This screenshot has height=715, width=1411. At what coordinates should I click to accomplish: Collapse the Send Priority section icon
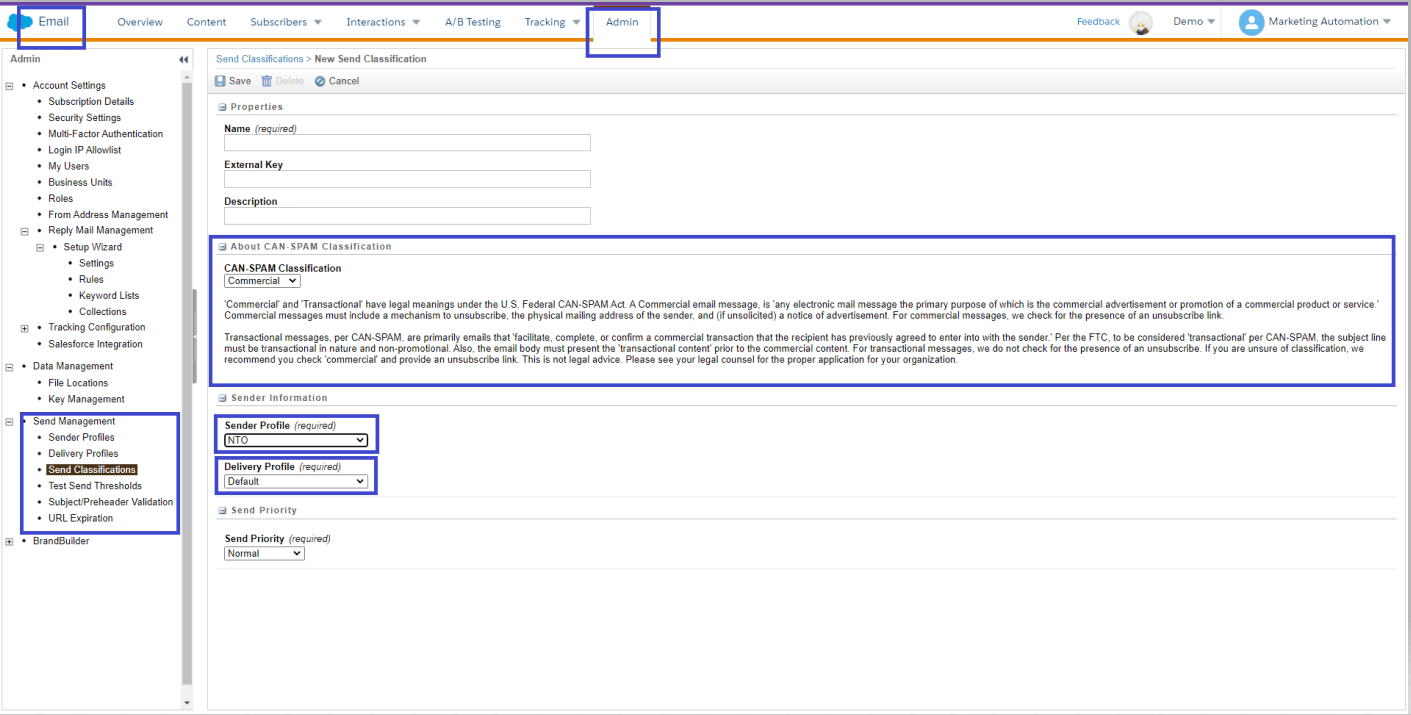(x=222, y=511)
